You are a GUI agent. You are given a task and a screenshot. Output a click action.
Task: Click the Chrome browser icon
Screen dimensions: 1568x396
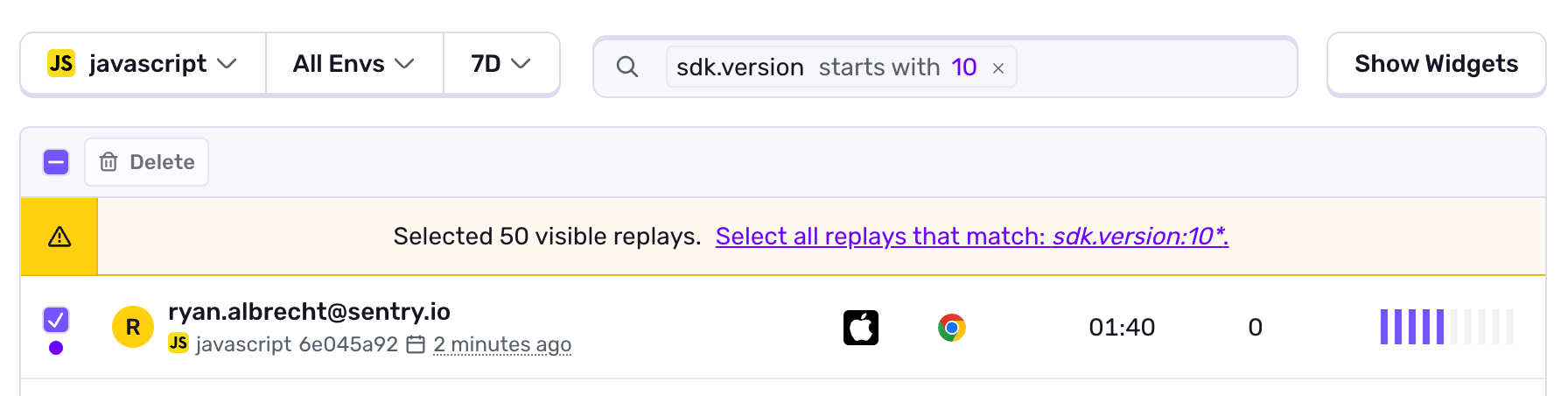pos(951,328)
